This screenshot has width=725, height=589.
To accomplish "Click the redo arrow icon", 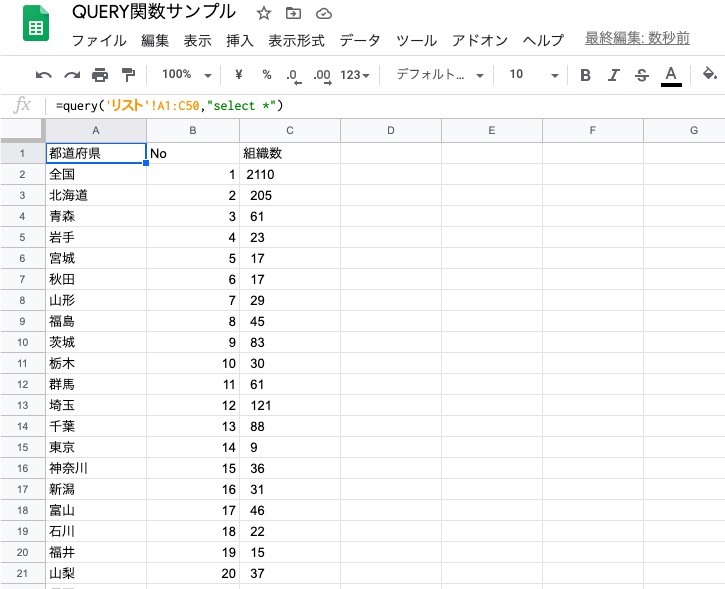I will 71,75.
